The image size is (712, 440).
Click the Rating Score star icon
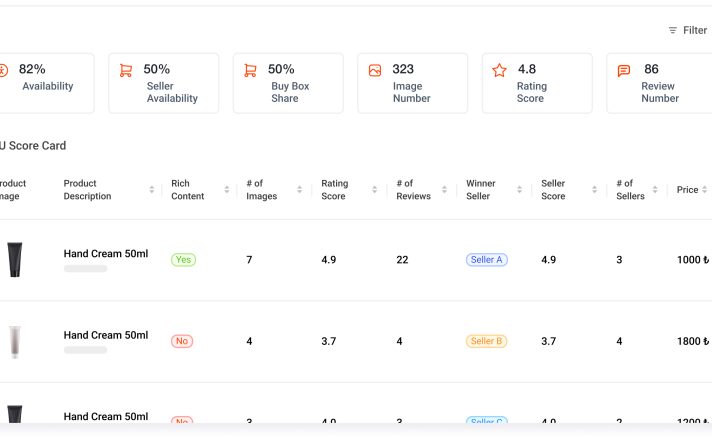coord(499,70)
